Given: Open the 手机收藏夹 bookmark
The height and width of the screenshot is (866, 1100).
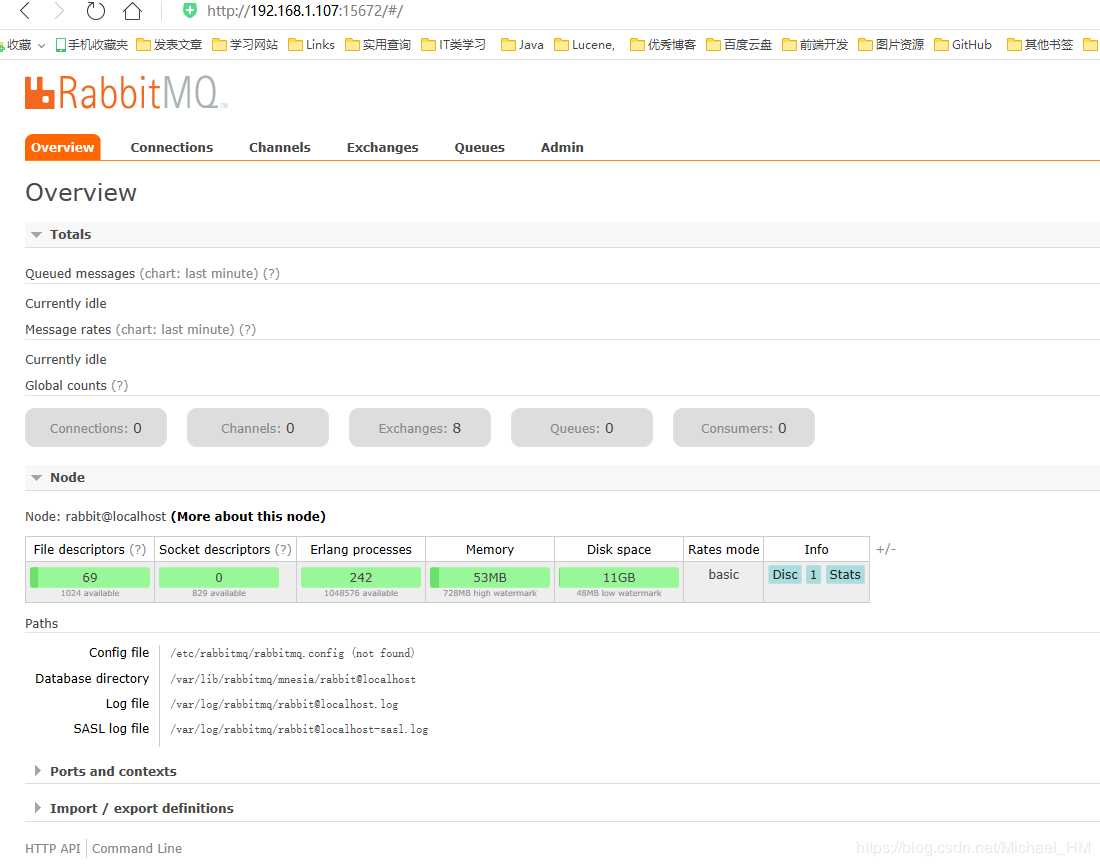Looking at the screenshot, I should (x=91, y=45).
